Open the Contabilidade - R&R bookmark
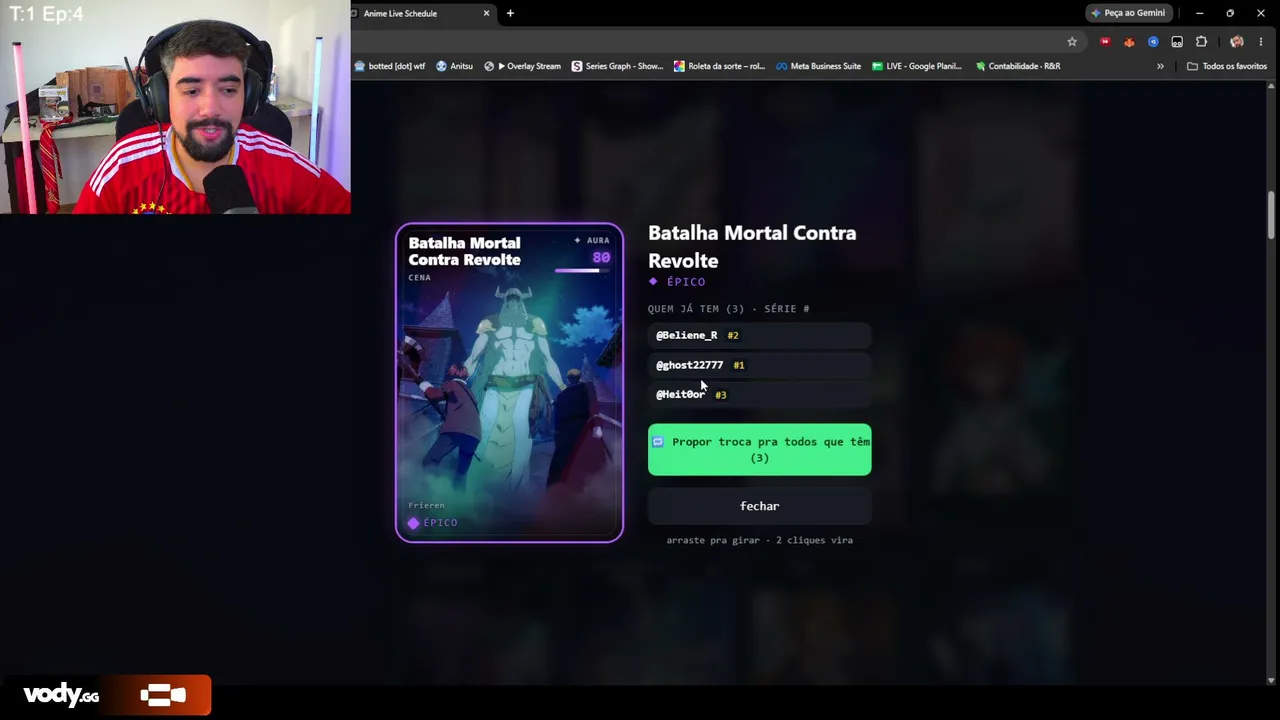 [x=1017, y=66]
